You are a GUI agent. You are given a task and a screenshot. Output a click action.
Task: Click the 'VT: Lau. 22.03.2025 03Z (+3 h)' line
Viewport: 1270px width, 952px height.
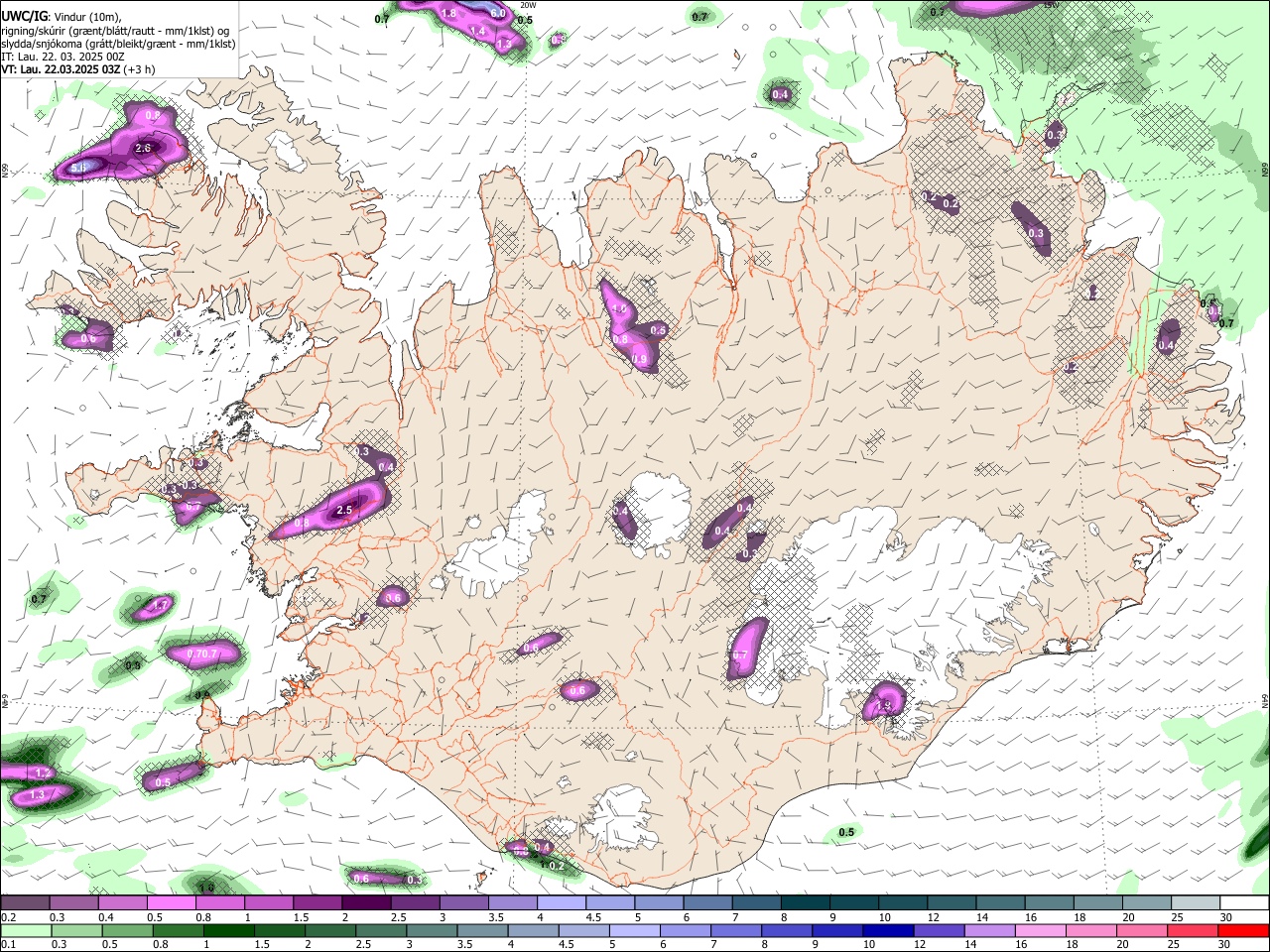(77, 69)
